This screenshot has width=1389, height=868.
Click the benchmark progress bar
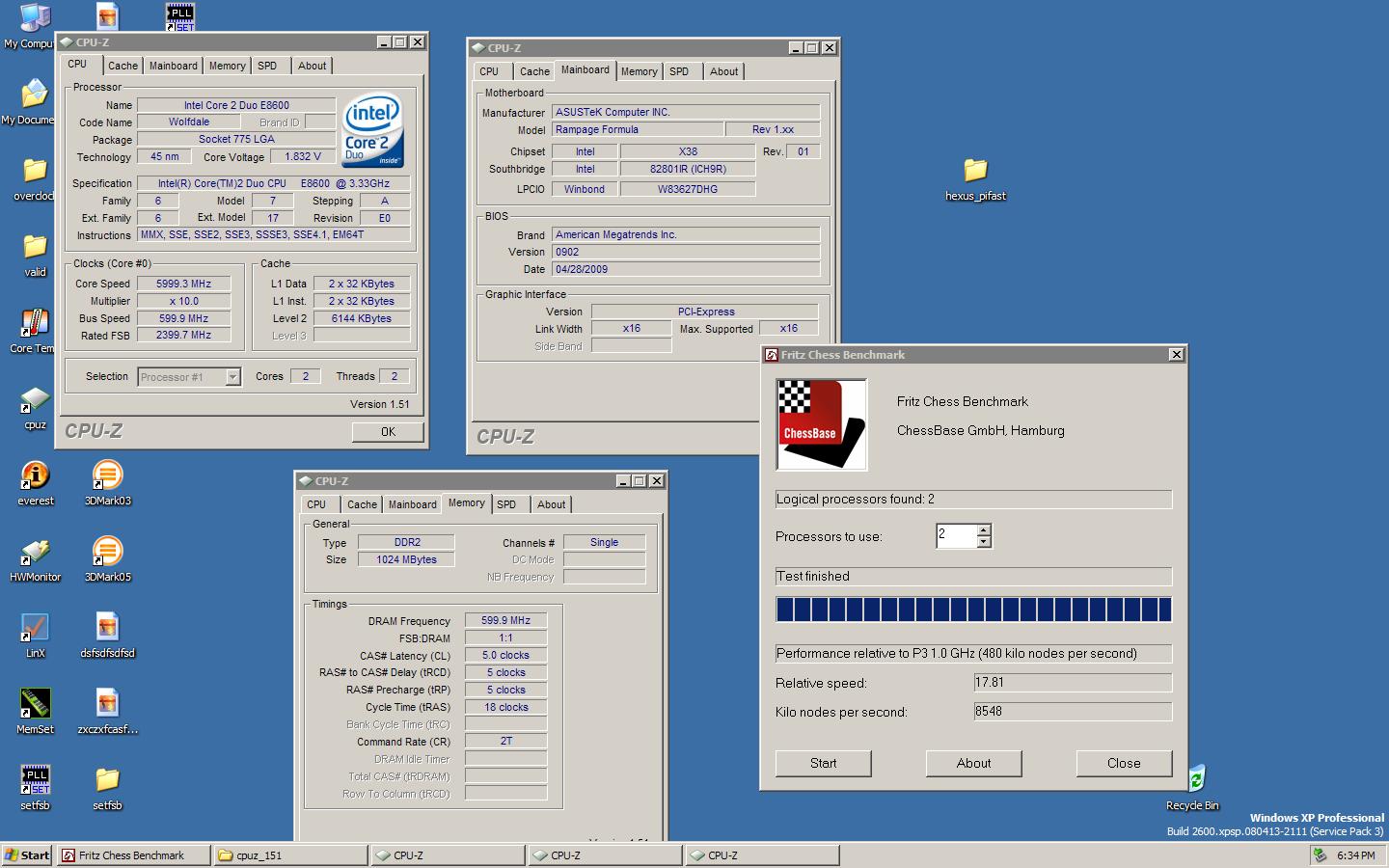(x=973, y=609)
